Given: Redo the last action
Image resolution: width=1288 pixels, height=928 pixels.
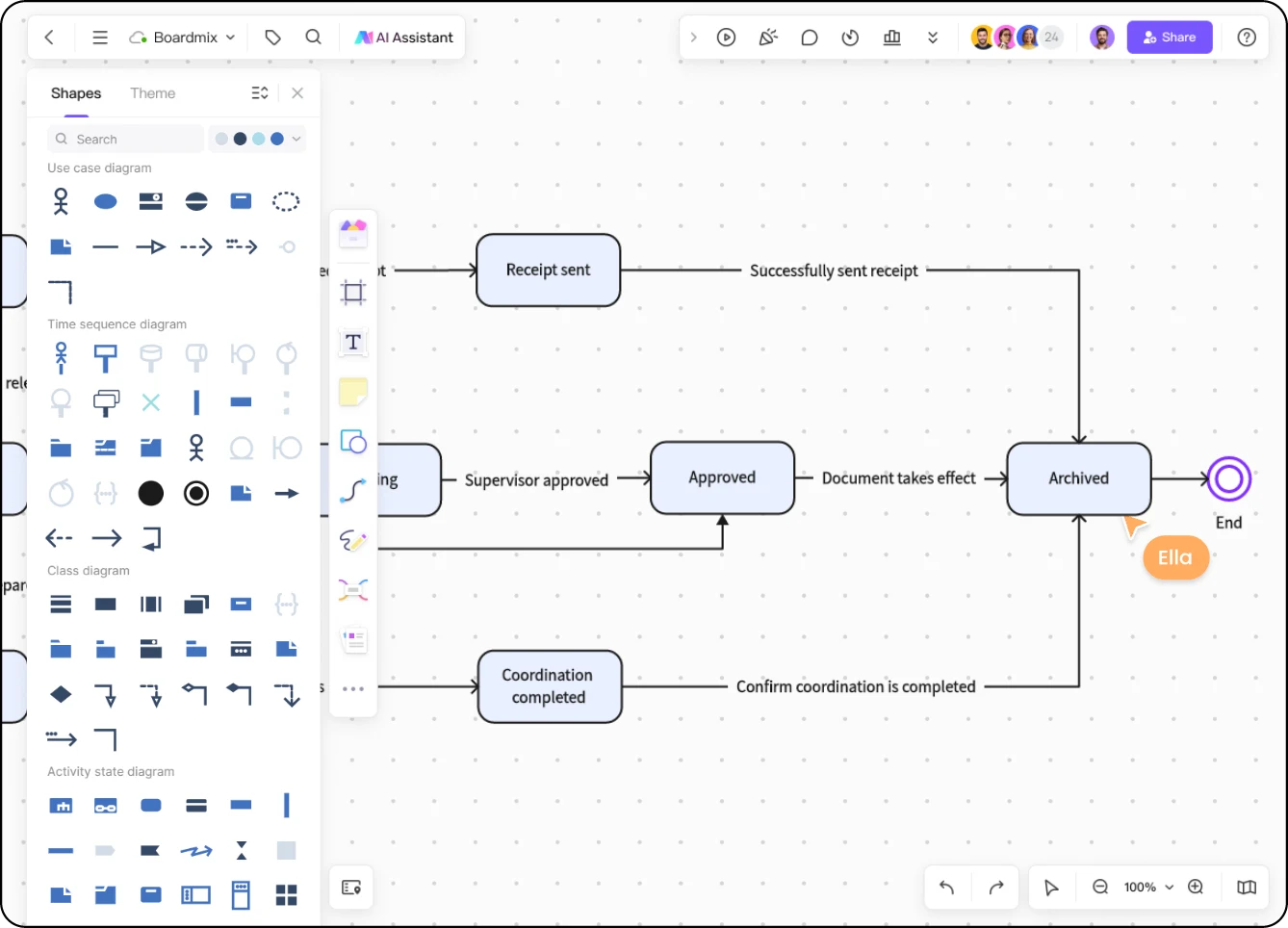Looking at the screenshot, I should (x=996, y=888).
